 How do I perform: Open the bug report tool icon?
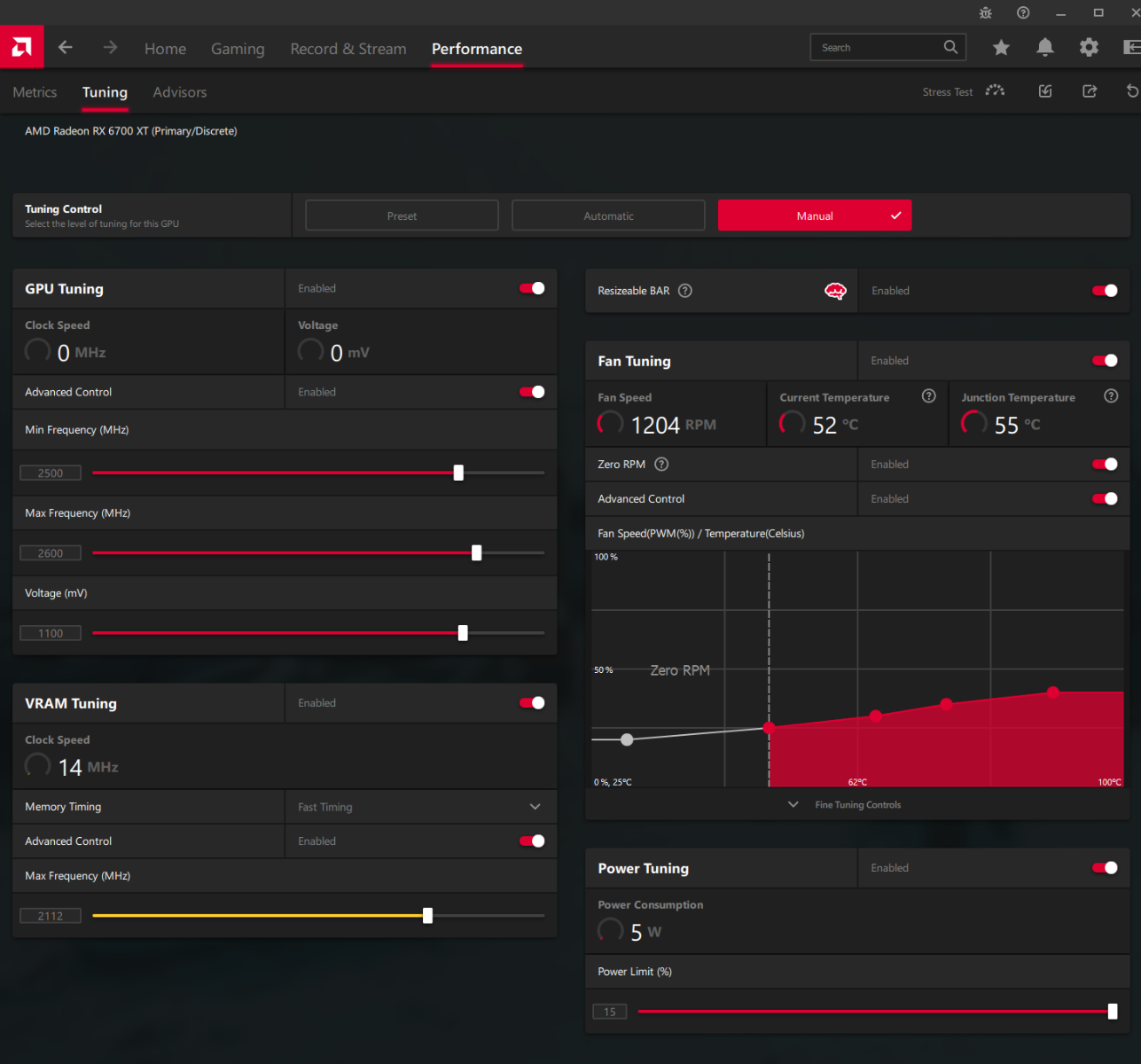click(986, 12)
